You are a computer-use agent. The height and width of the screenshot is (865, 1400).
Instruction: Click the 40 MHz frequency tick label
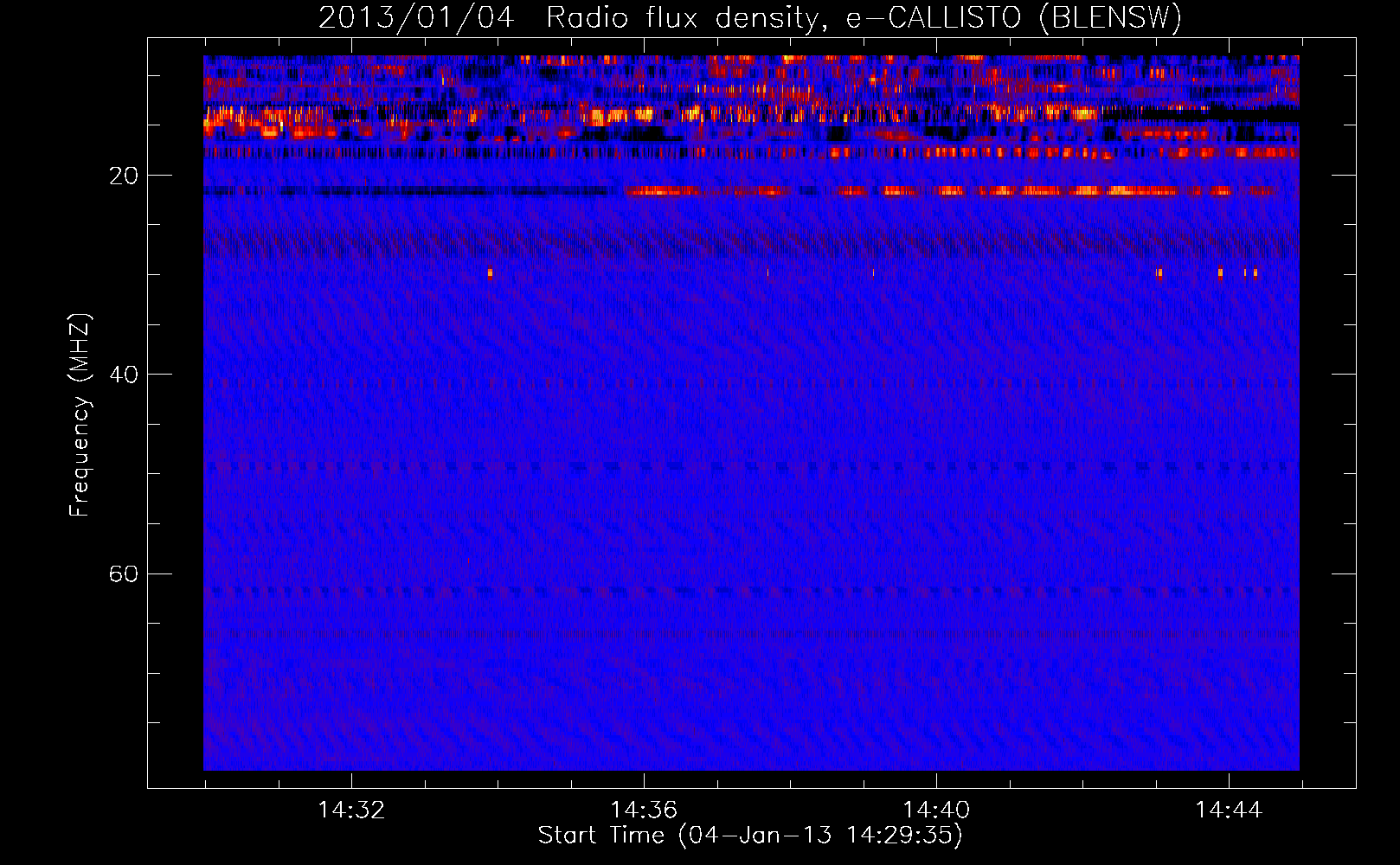124,375
